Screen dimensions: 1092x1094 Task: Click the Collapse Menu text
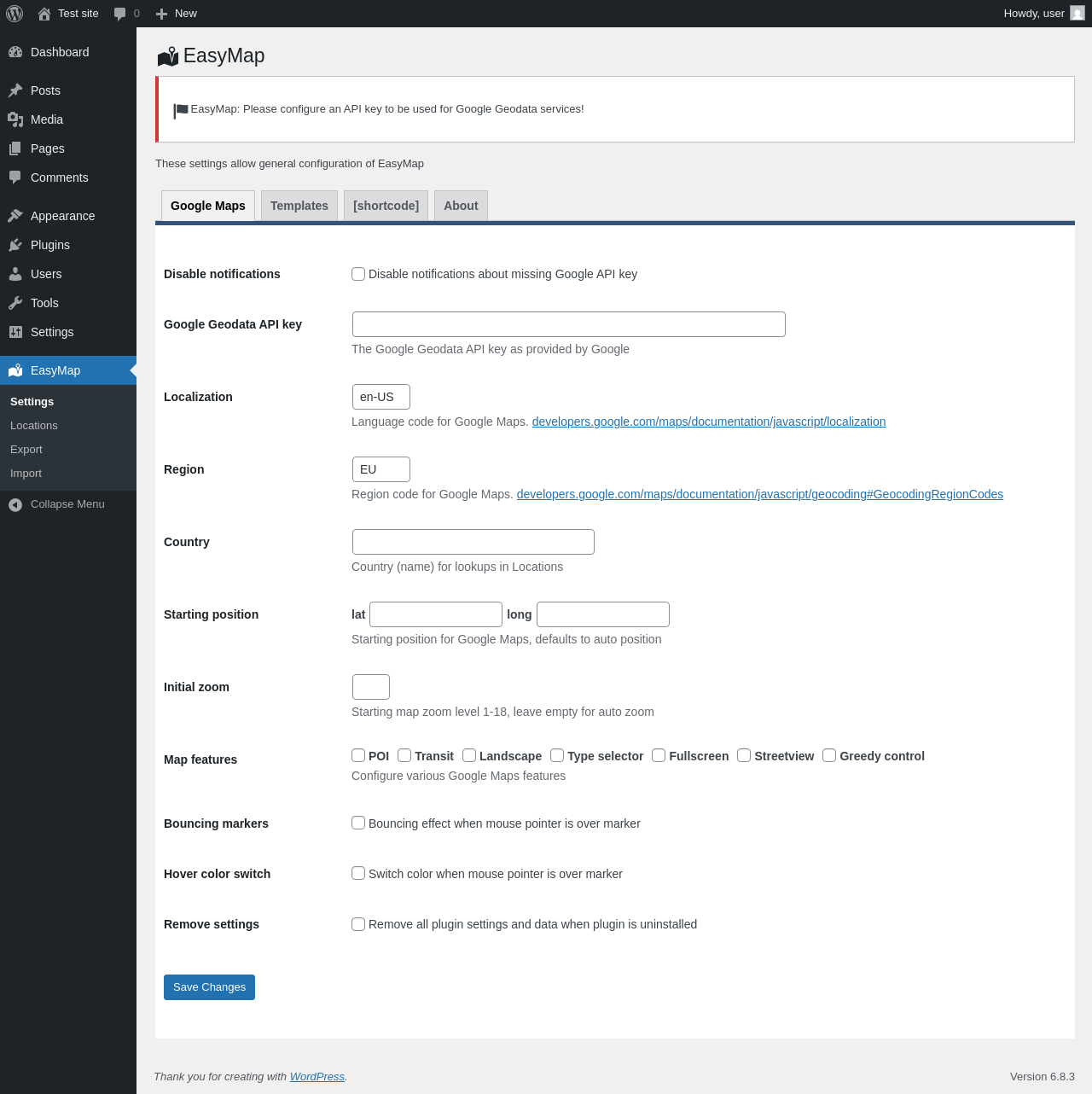[x=67, y=504]
